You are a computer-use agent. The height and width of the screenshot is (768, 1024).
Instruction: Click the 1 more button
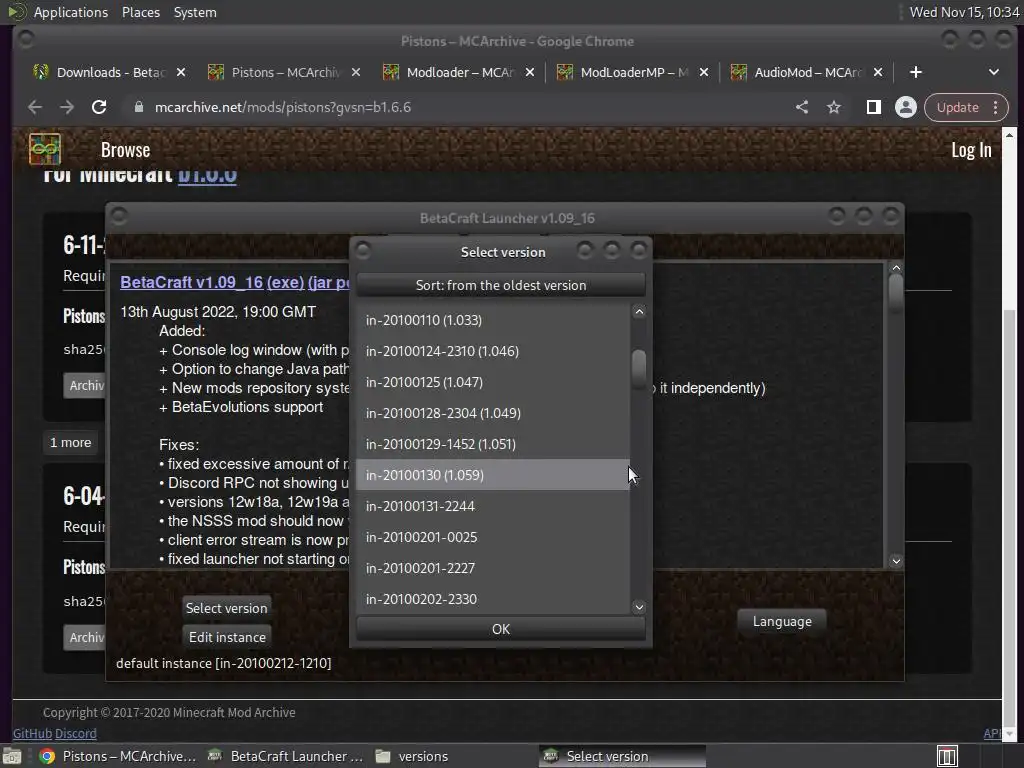(71, 442)
